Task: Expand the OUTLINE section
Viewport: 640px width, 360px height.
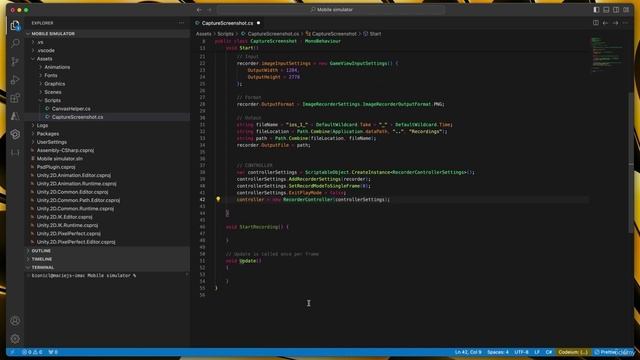Action: (x=108, y=251)
